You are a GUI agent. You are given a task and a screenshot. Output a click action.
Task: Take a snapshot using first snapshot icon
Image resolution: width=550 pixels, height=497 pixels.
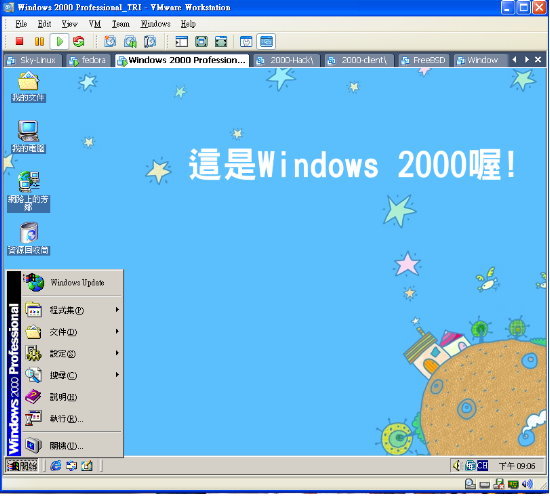tap(110, 41)
